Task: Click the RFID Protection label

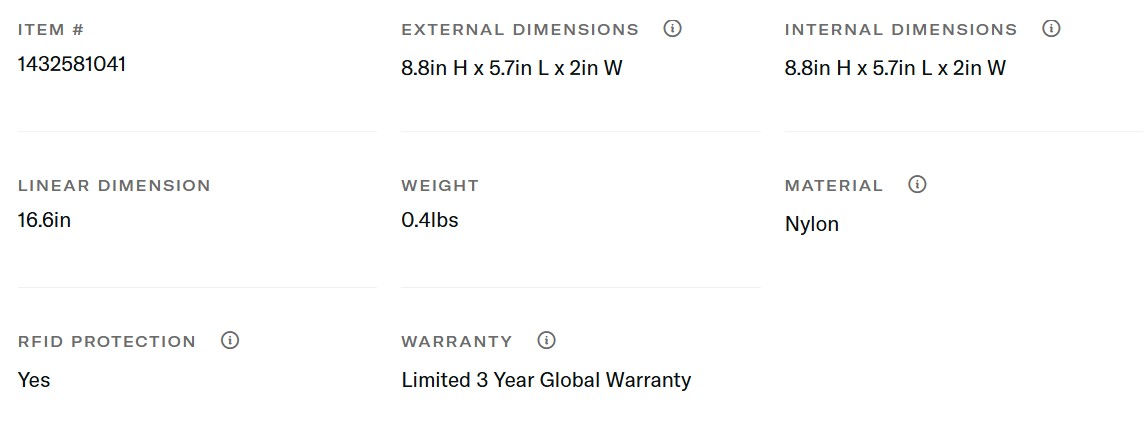Action: click(107, 342)
